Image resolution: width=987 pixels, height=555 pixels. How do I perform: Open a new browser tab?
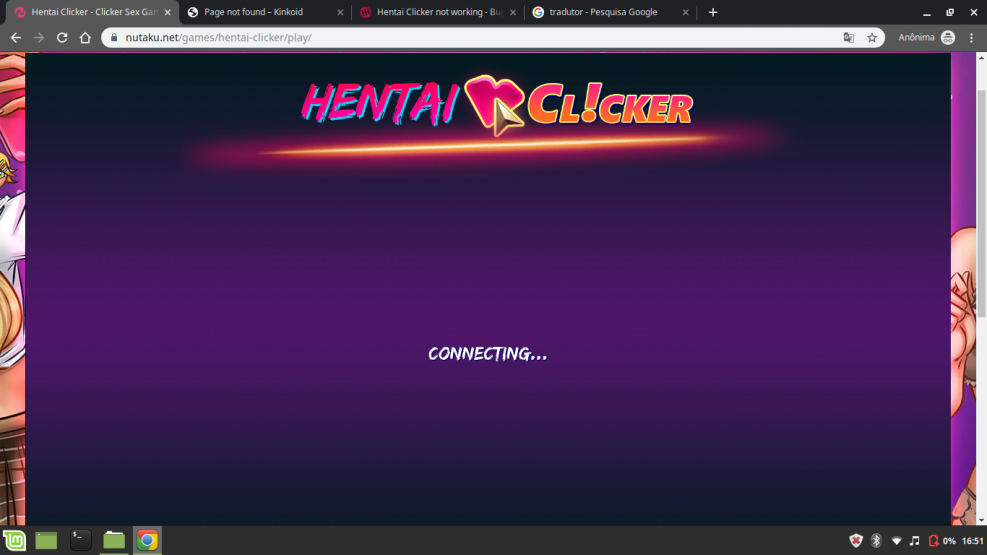tap(713, 12)
